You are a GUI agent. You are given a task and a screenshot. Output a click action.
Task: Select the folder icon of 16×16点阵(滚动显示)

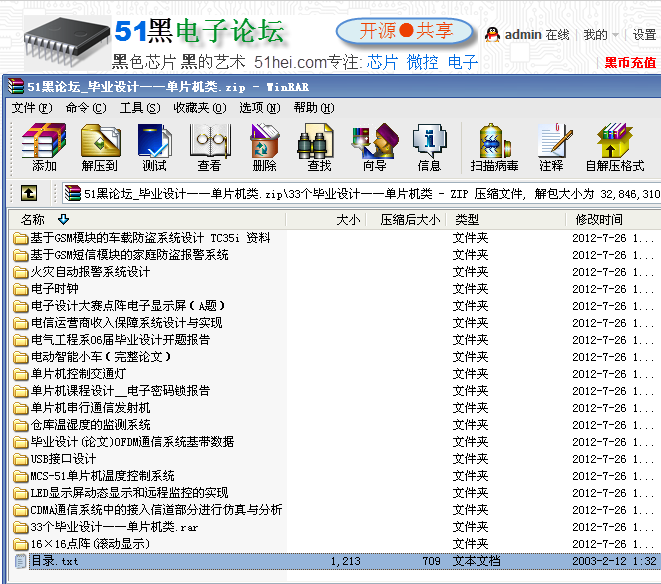pyautogui.click(x=20, y=544)
